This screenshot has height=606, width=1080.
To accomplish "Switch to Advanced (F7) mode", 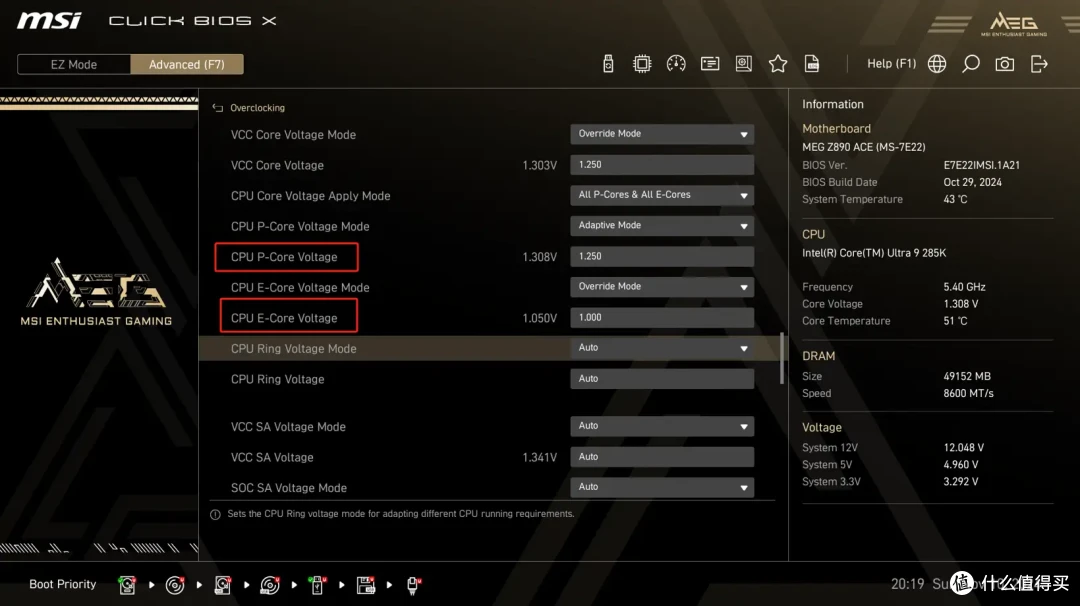I will tap(187, 64).
